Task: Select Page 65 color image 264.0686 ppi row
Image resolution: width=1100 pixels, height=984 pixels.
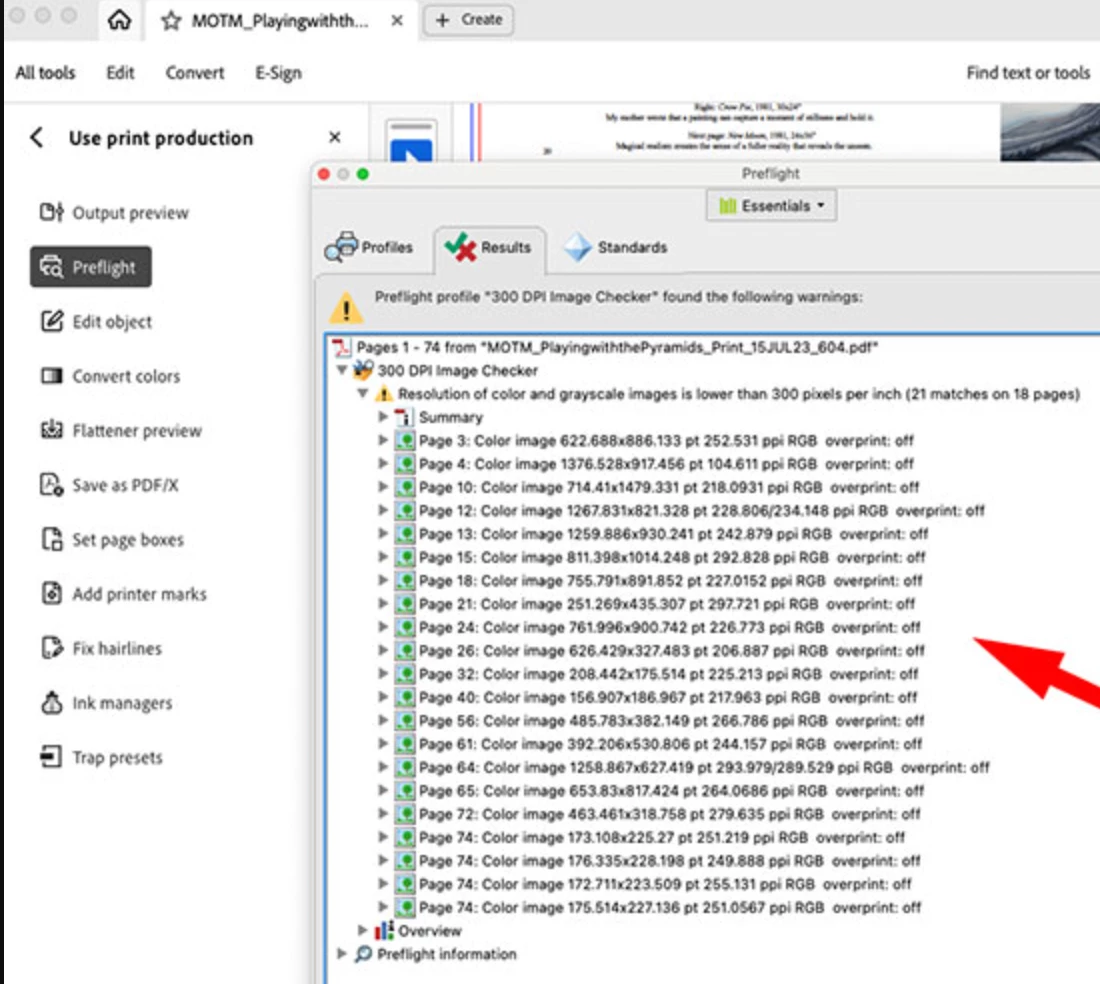Action: (x=672, y=790)
